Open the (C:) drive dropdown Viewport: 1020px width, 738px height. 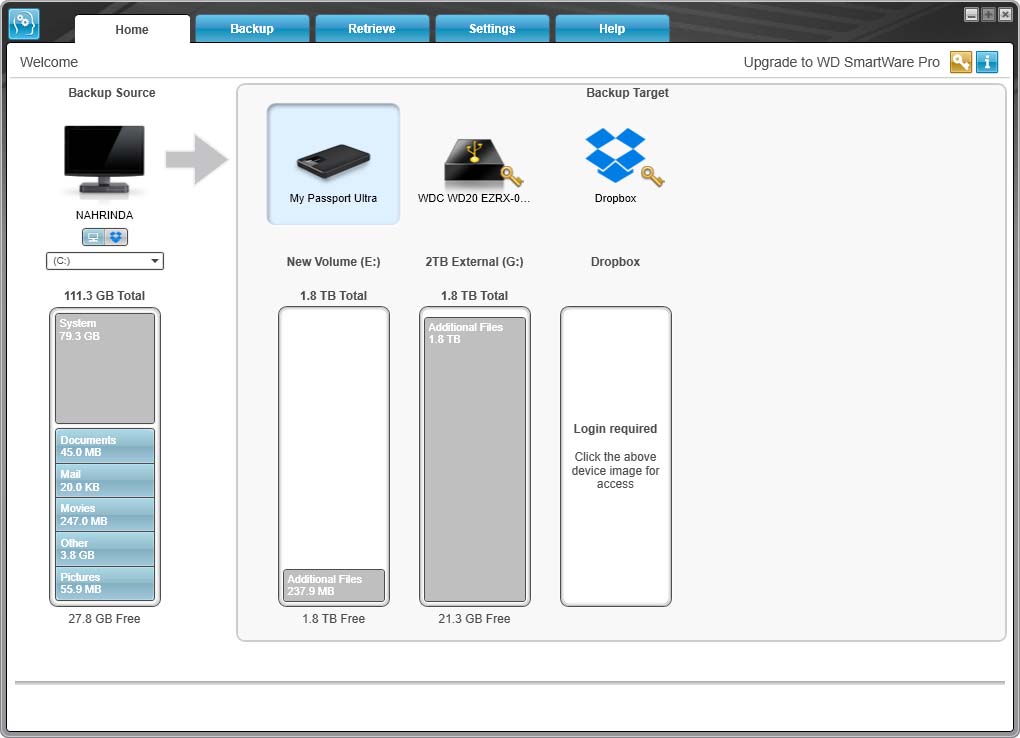coord(105,261)
